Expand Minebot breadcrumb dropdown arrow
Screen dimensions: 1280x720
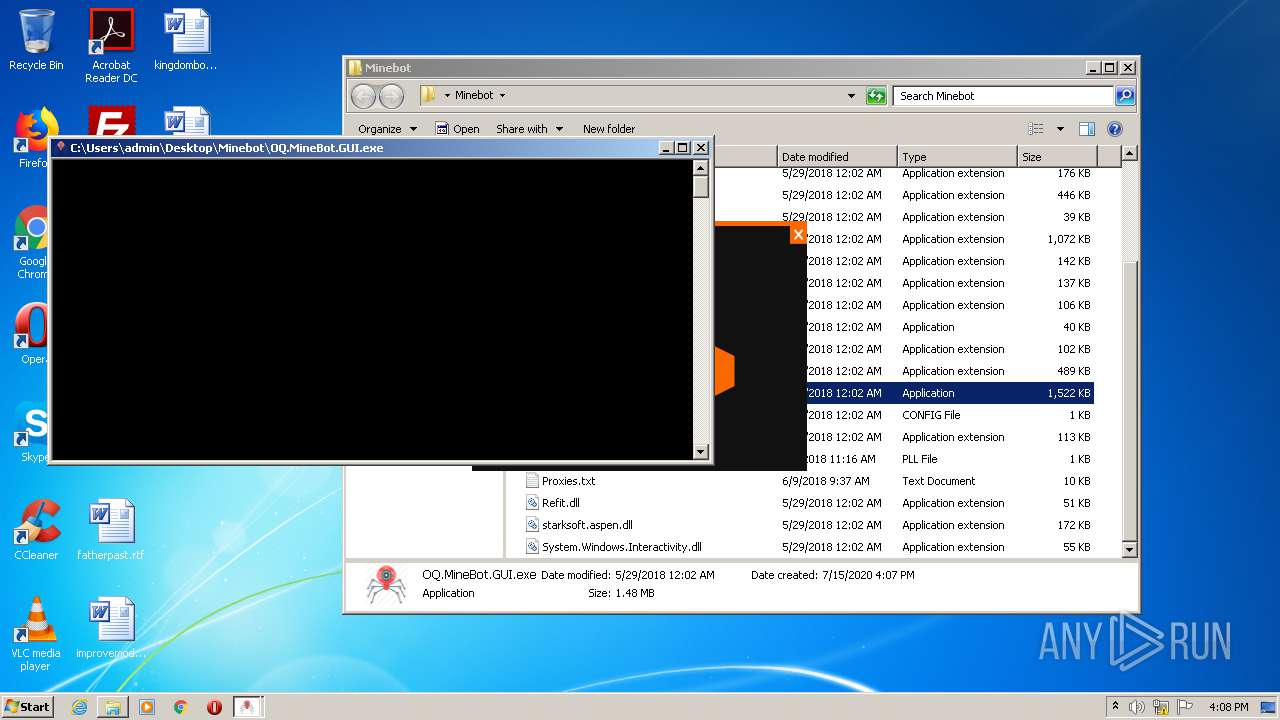click(502, 96)
